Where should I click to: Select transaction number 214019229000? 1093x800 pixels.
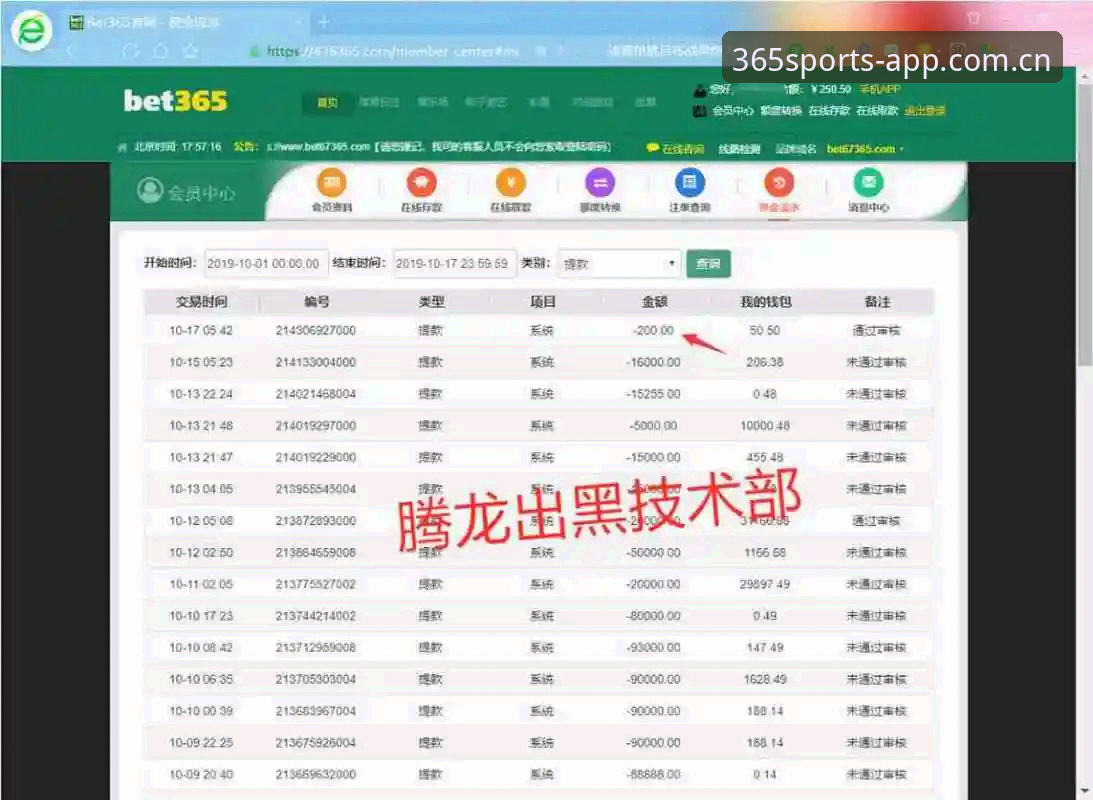pyautogui.click(x=316, y=457)
